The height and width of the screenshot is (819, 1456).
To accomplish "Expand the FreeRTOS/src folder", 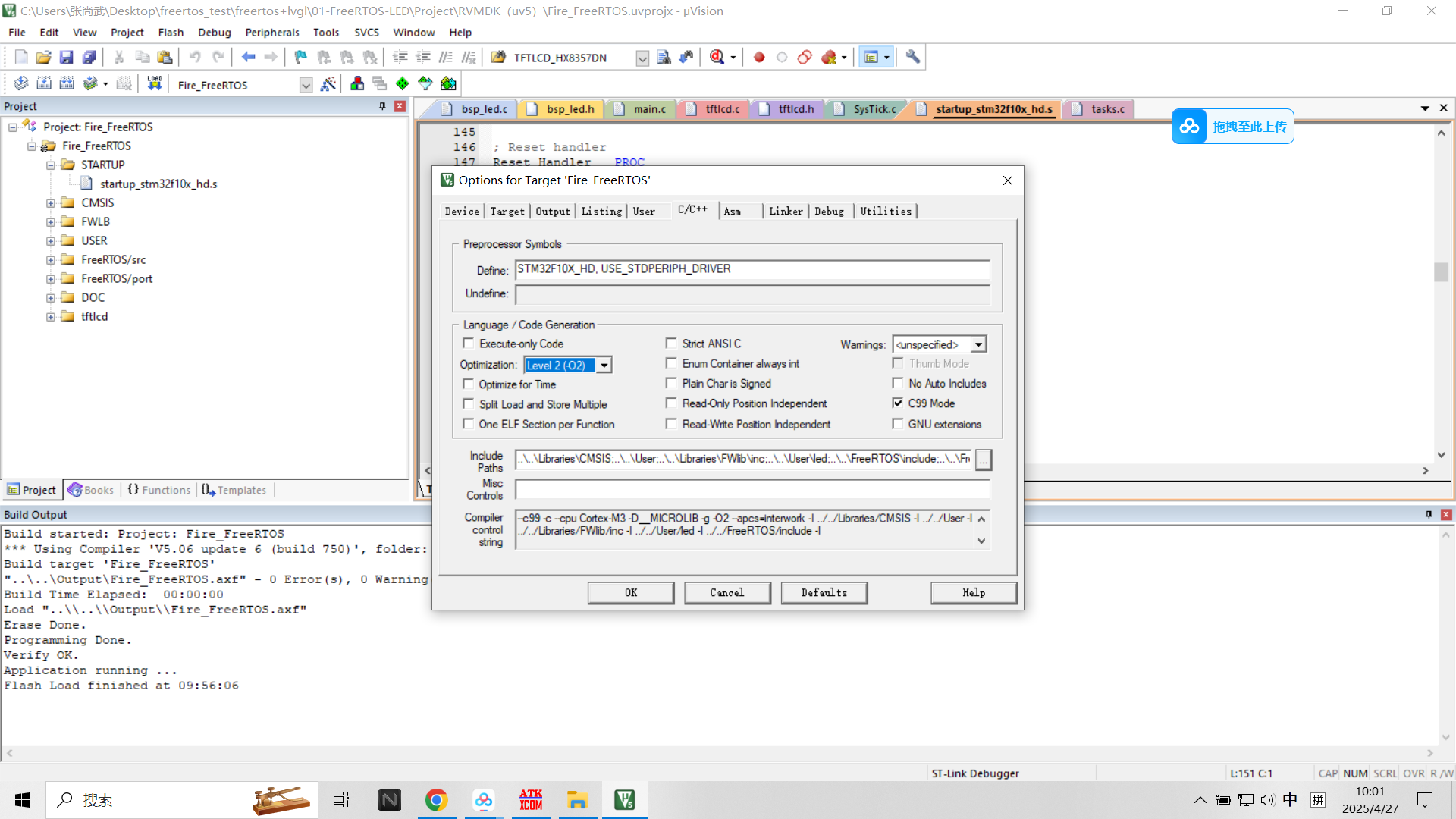I will [x=51, y=260].
